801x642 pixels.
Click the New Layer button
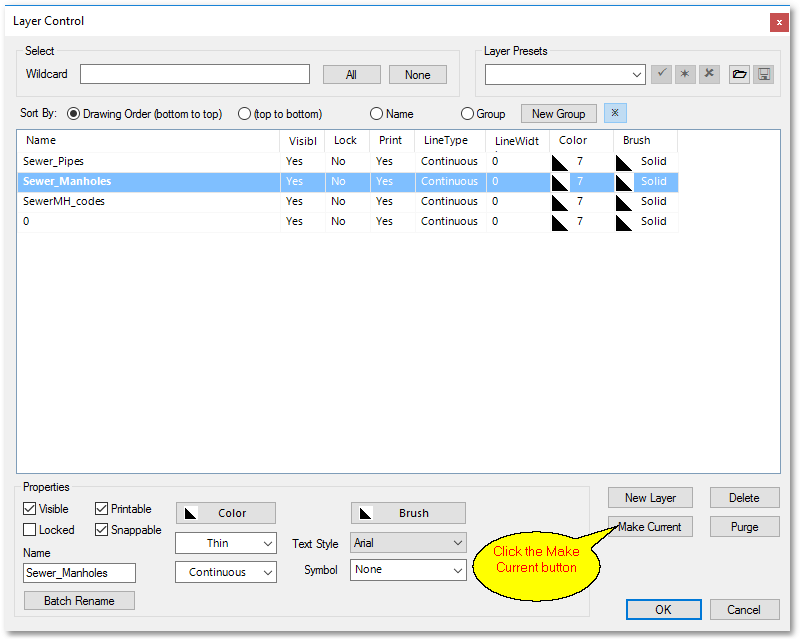[650, 497]
